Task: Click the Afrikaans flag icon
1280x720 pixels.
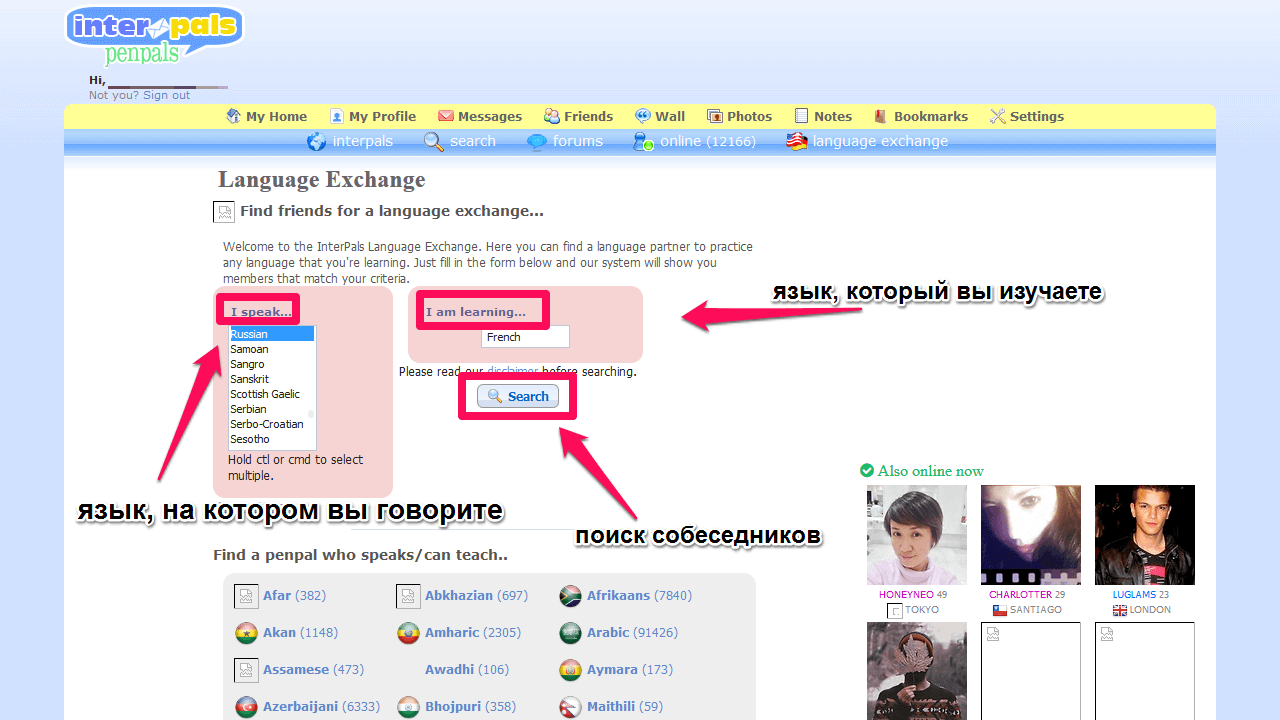Action: [571, 596]
